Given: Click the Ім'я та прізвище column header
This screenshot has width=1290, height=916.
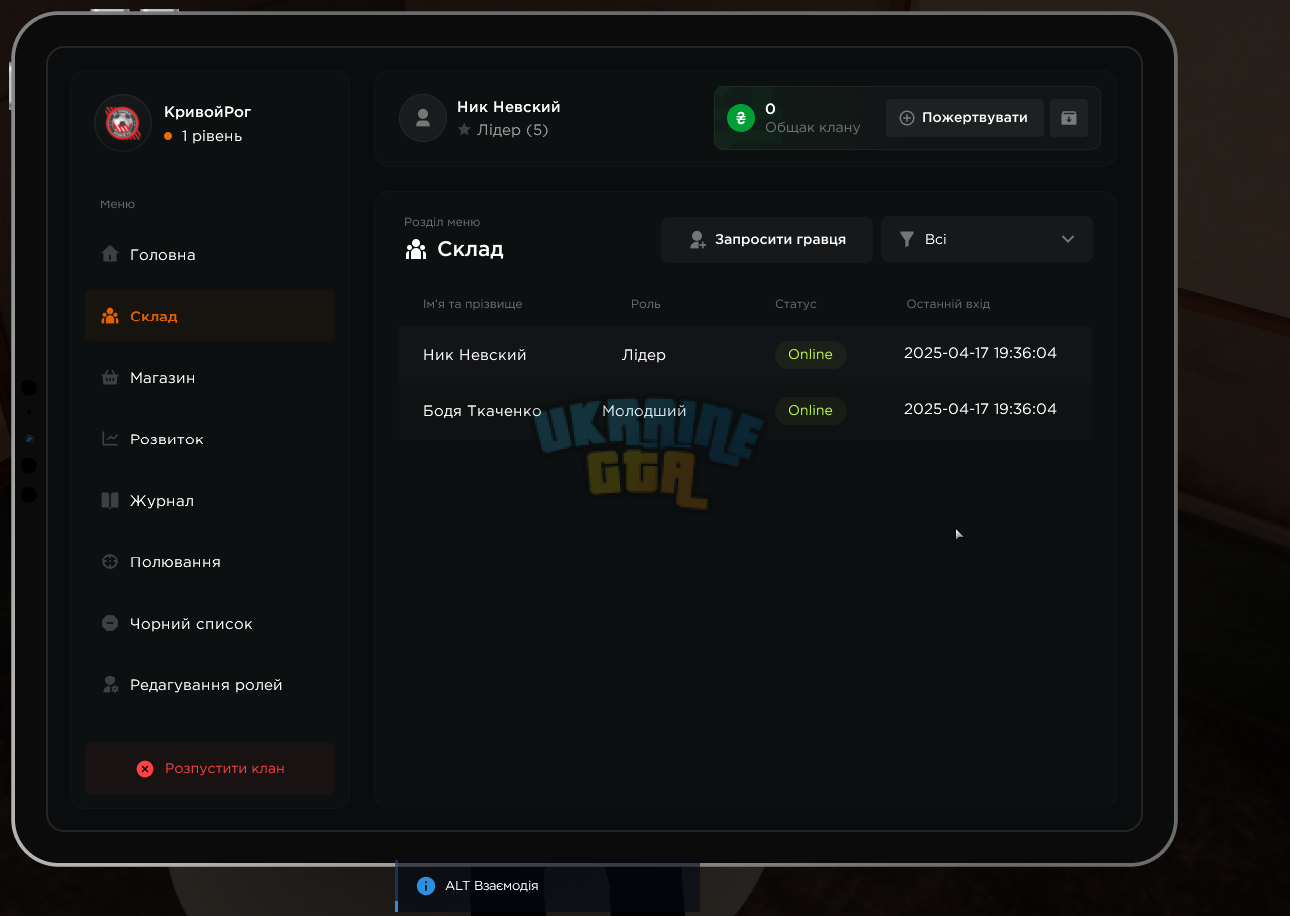Looking at the screenshot, I should 473,304.
